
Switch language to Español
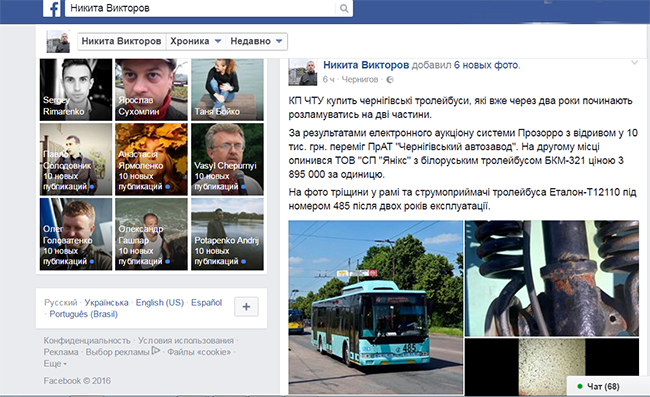click(x=206, y=303)
